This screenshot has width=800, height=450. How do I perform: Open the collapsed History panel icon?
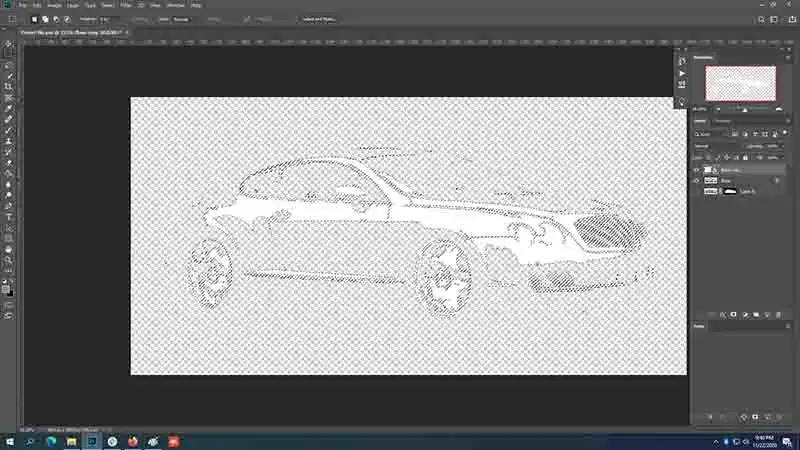tap(682, 61)
